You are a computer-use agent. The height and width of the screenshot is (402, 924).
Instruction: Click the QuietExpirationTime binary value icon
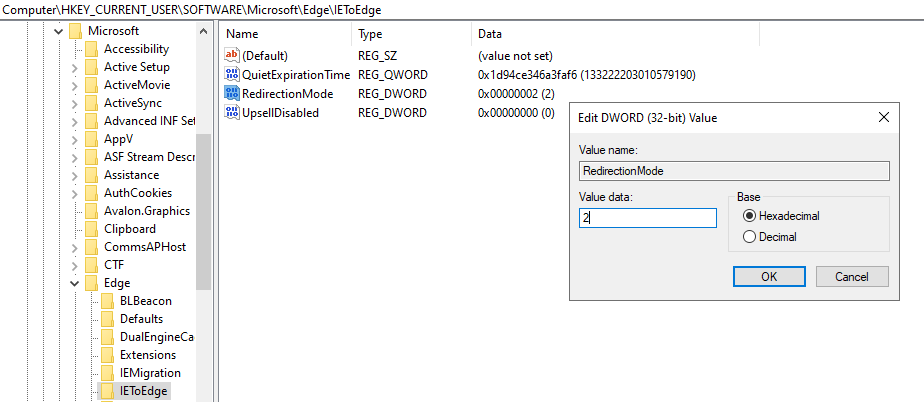[x=232, y=75]
